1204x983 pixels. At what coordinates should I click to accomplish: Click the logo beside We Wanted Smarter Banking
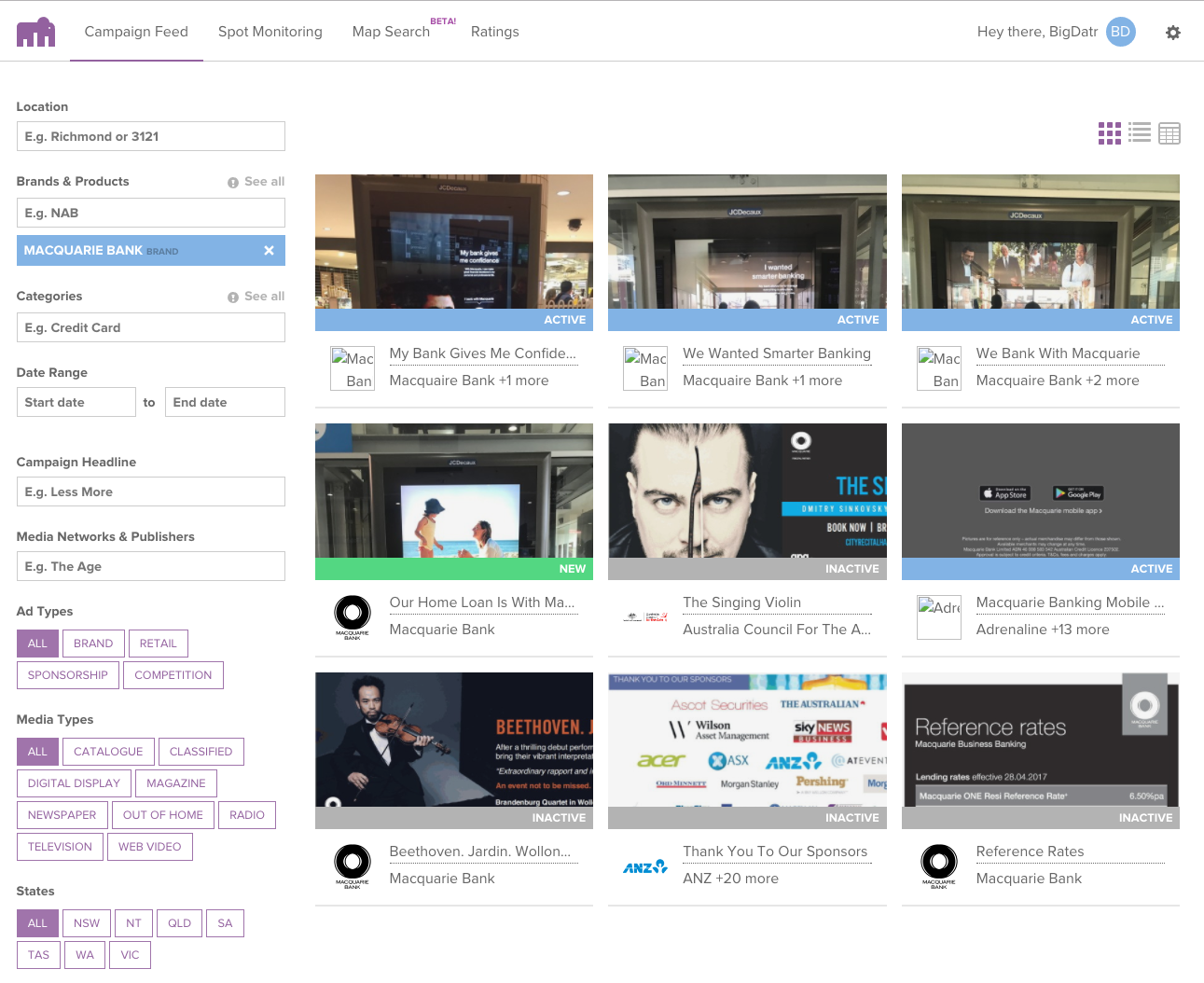(645, 368)
